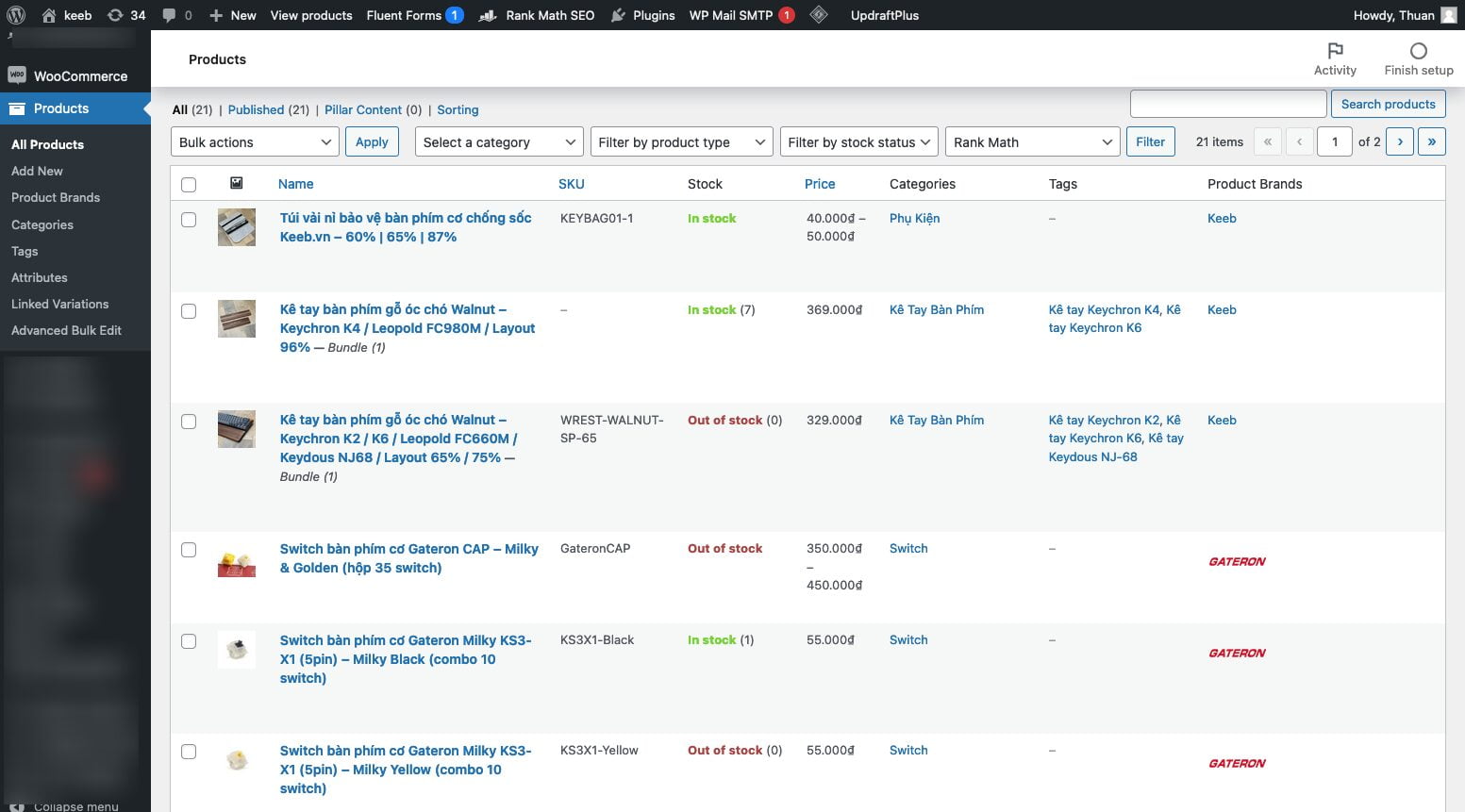Viewport: 1465px width, 812px height.
Task: Open WooCommerce in the sidebar menu
Action: [x=79, y=76]
